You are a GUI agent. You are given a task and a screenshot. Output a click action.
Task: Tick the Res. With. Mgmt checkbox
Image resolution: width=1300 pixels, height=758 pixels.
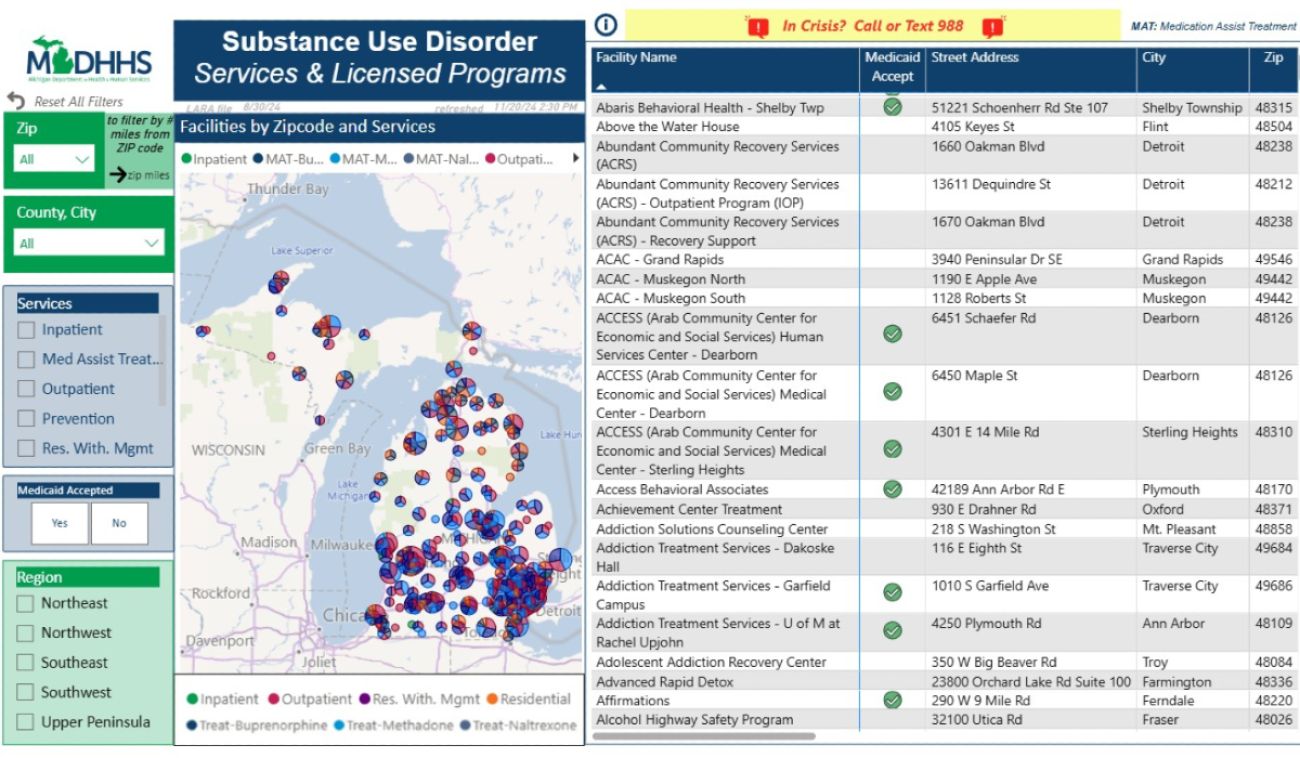pos(26,449)
